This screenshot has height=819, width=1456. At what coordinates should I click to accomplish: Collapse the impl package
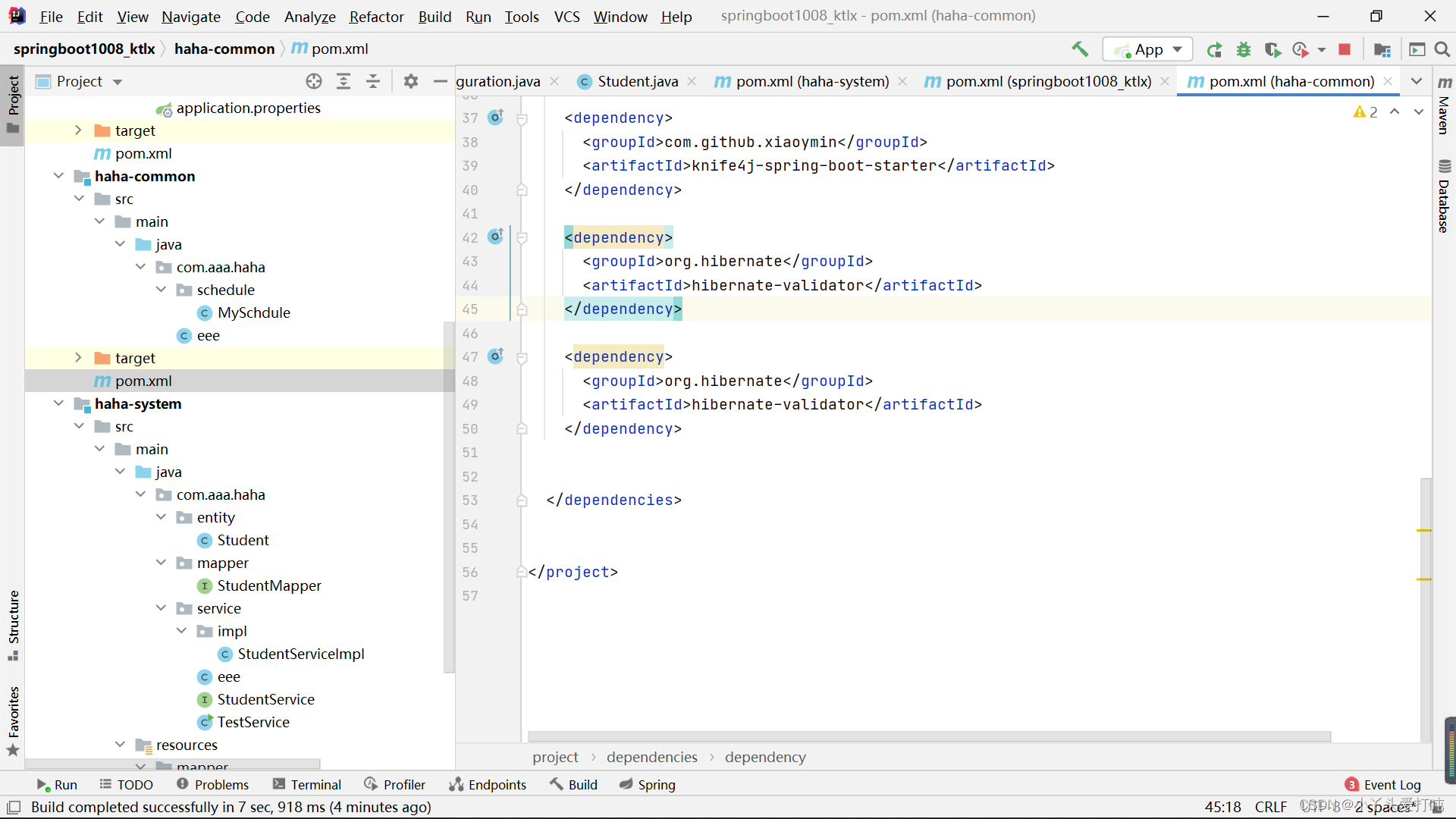181,631
